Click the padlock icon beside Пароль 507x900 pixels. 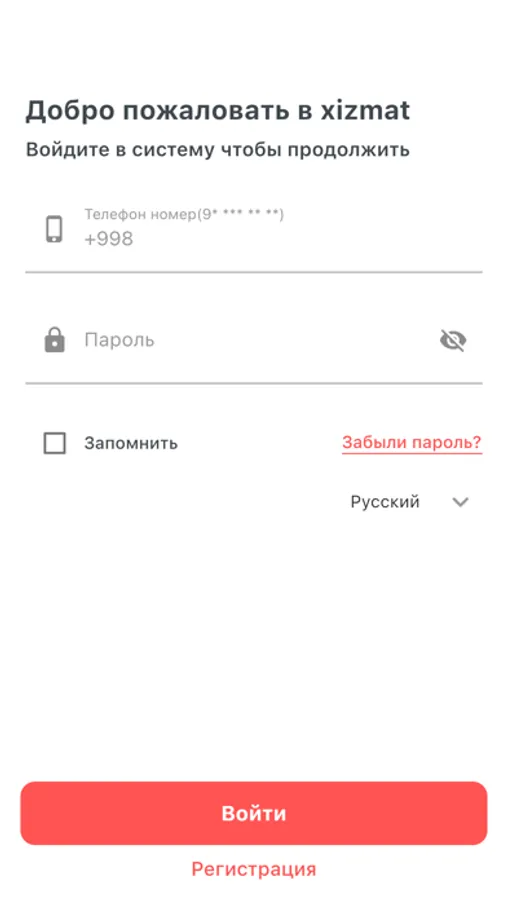pyautogui.click(x=55, y=340)
